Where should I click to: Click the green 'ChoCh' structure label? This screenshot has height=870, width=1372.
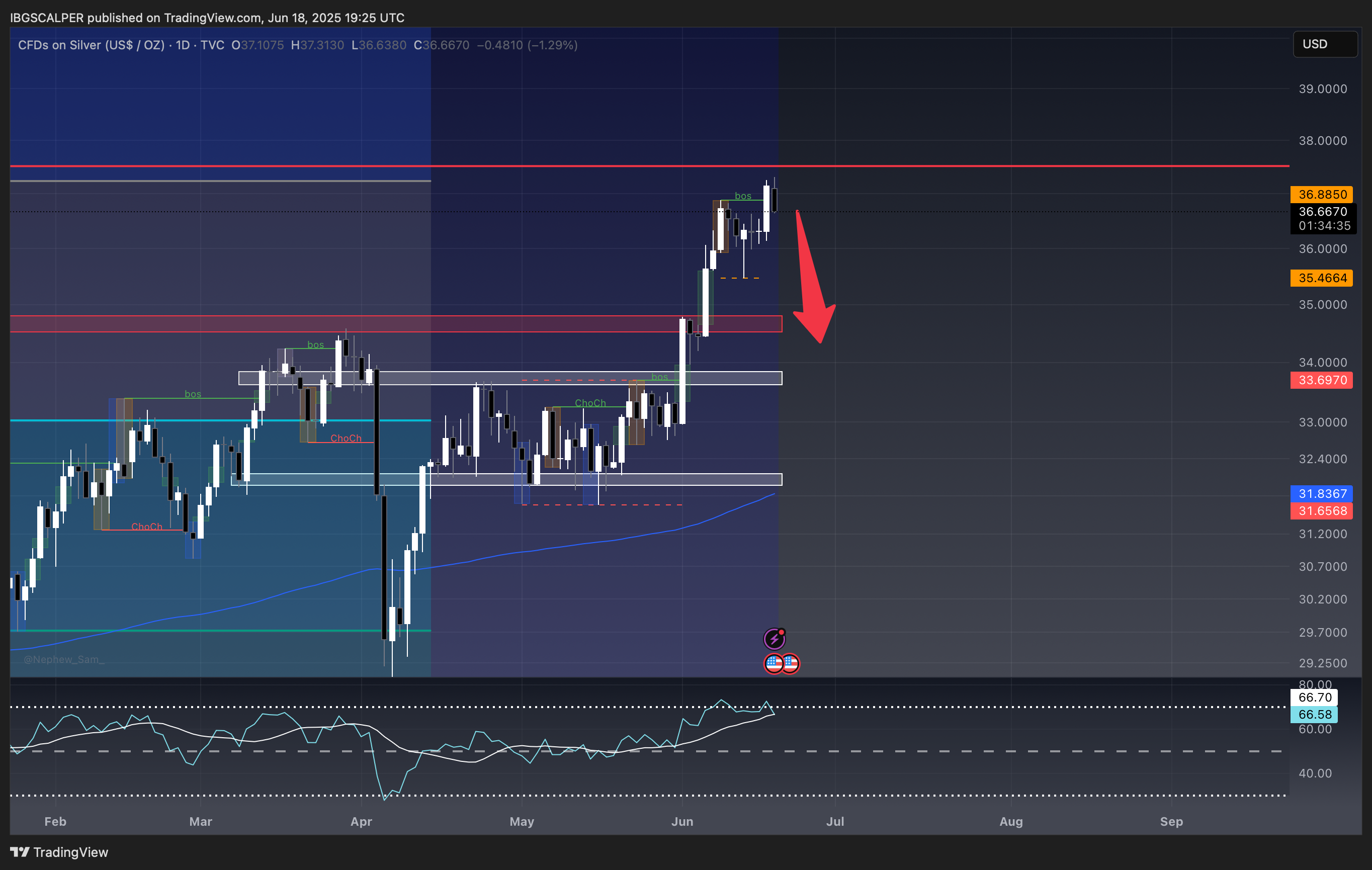[x=590, y=403]
